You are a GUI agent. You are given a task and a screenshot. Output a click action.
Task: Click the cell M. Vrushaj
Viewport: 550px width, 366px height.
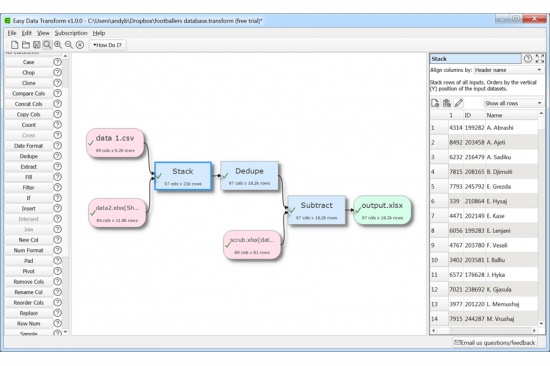pos(511,319)
